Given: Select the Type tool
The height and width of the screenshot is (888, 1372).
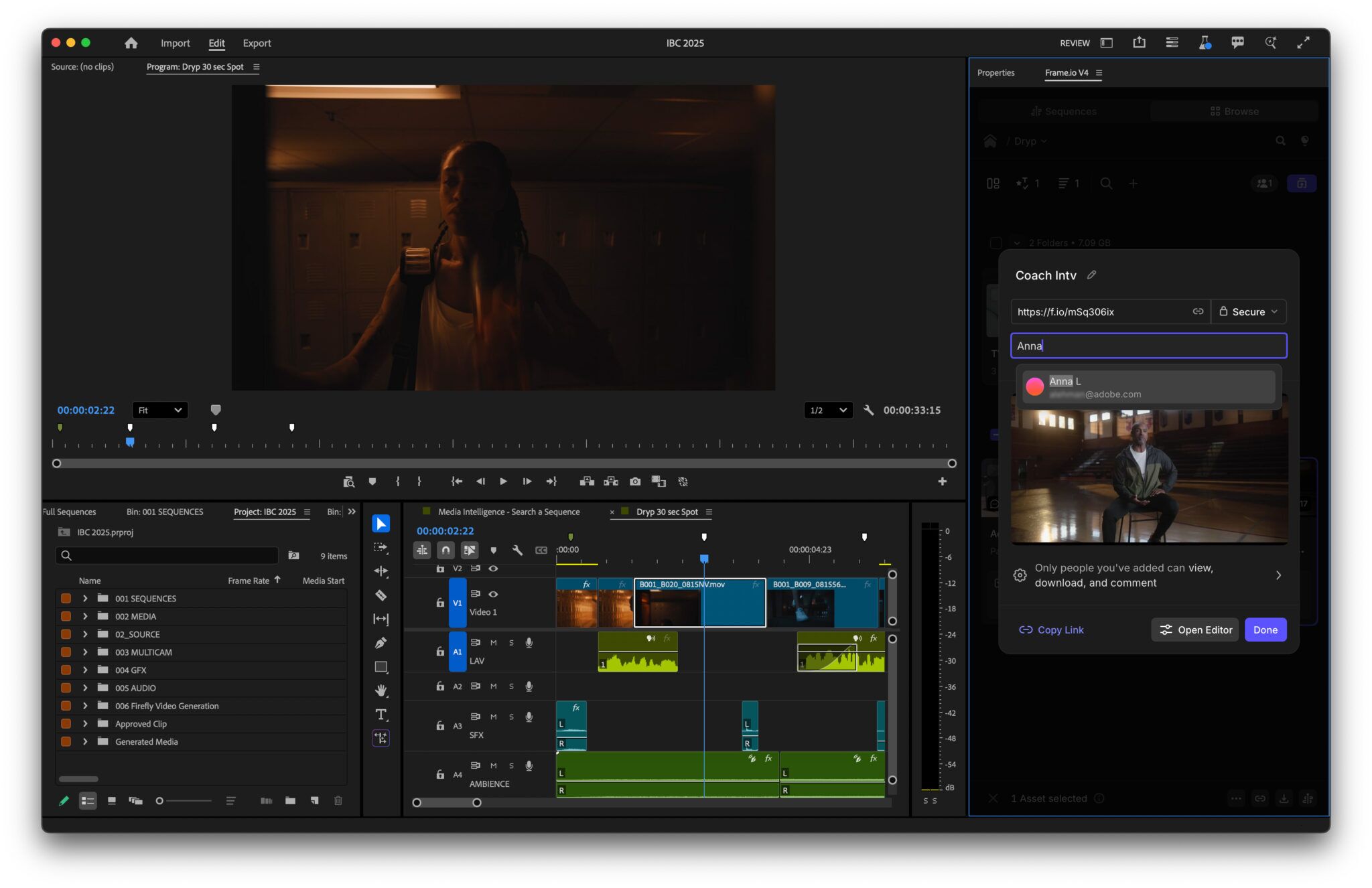Looking at the screenshot, I should (381, 715).
